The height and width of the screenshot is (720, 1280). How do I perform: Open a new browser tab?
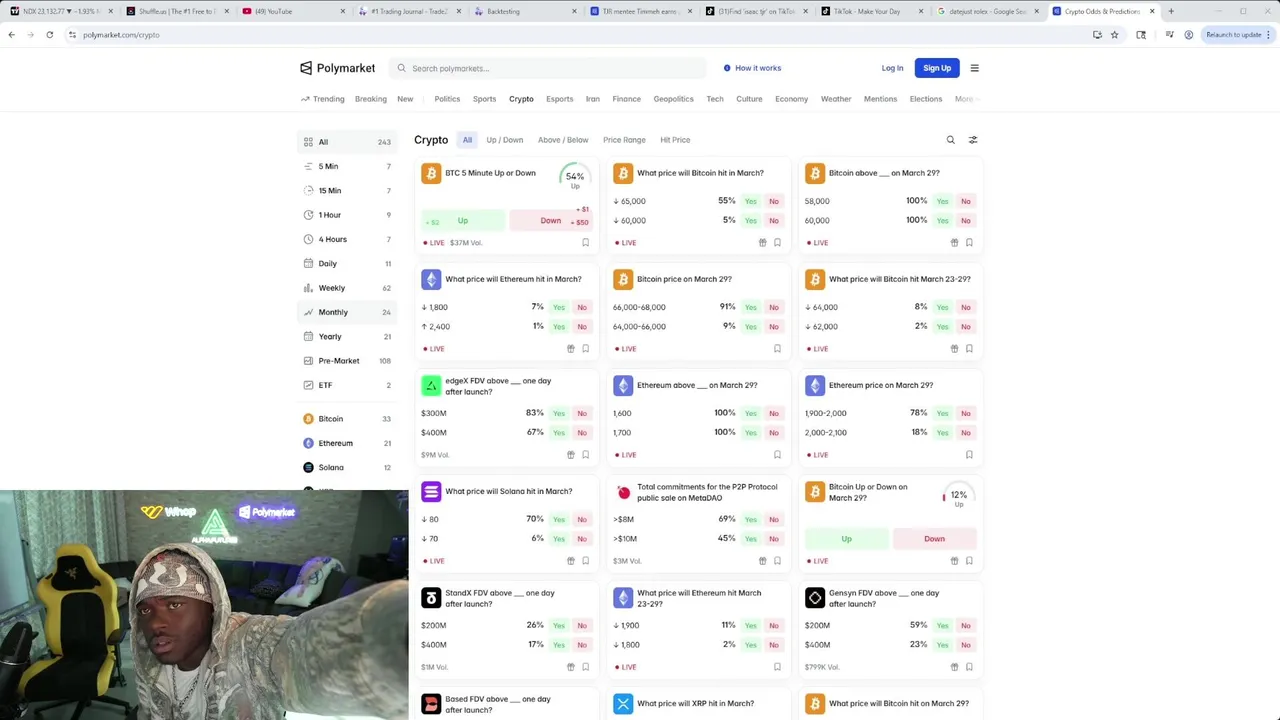pos(1171,11)
